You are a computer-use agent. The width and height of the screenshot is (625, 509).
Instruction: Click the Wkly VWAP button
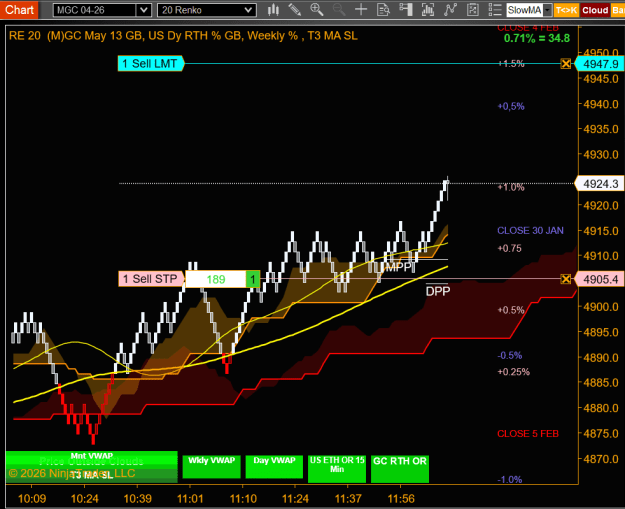[x=211, y=466]
